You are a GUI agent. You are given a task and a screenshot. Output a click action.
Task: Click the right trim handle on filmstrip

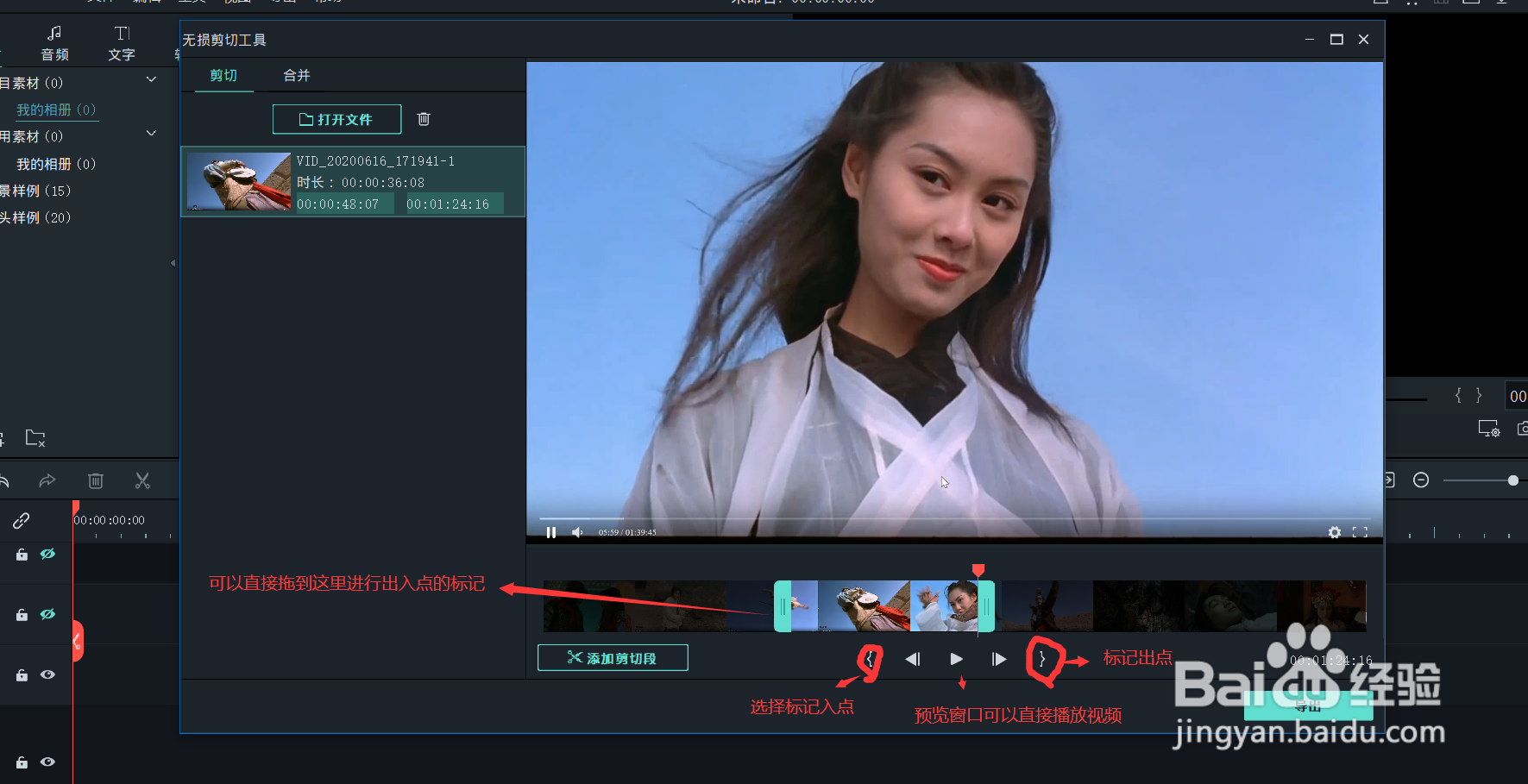pyautogui.click(x=986, y=606)
